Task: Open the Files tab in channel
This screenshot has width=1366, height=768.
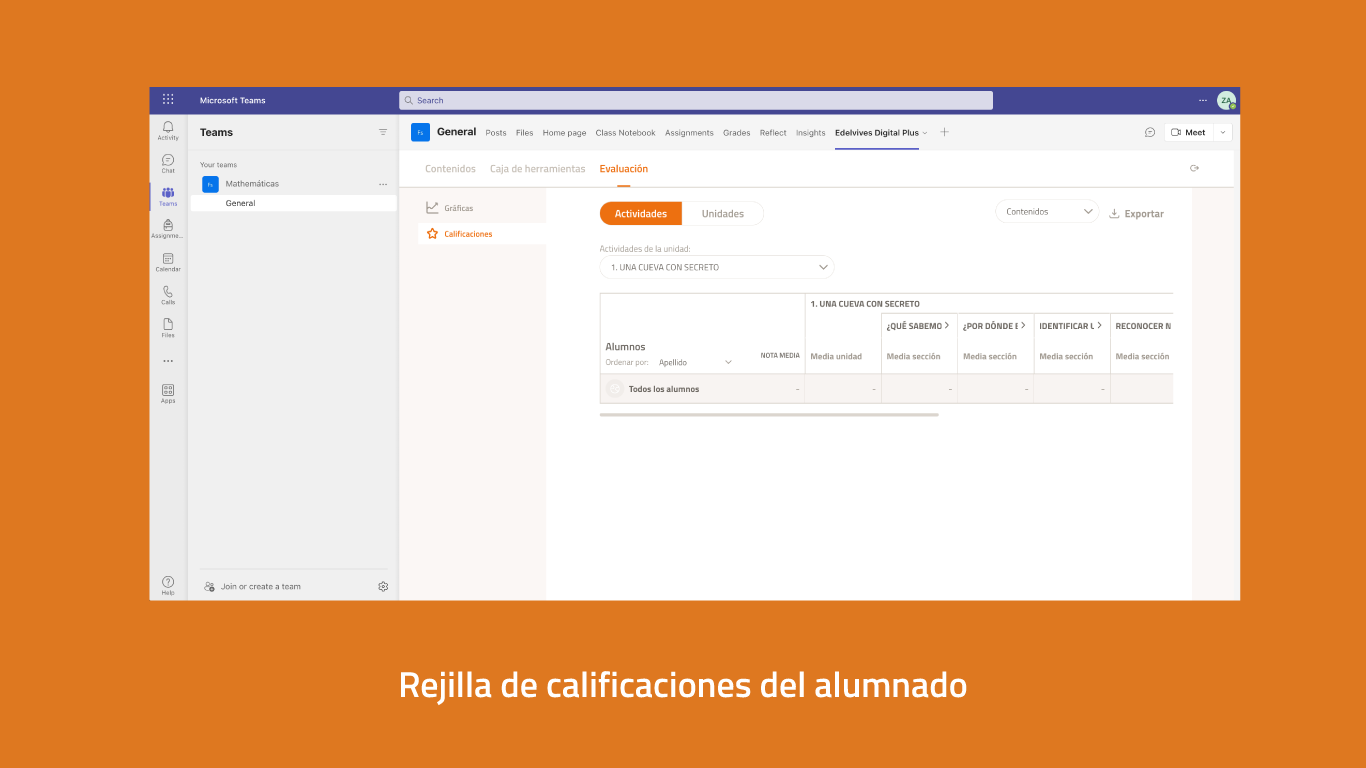Action: point(525,133)
